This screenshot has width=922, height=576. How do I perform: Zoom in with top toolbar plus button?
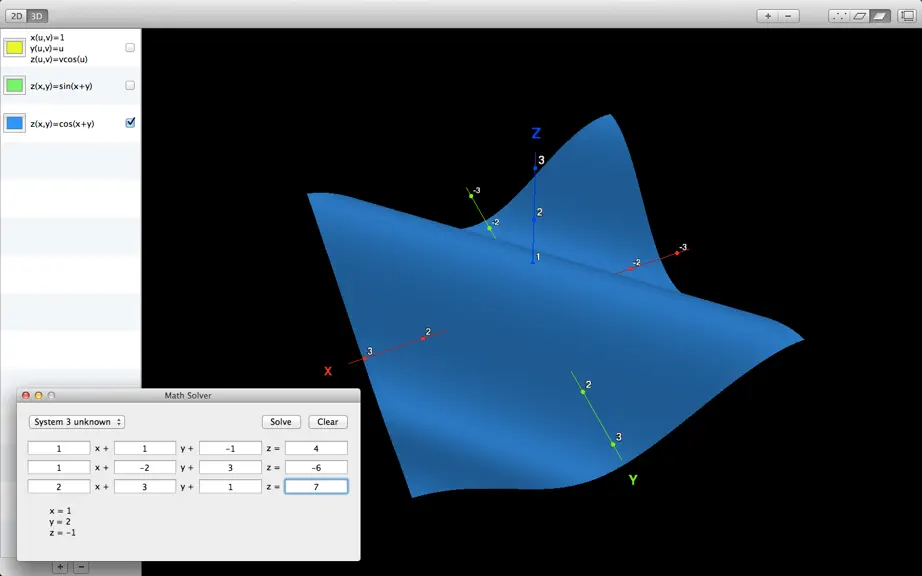[x=767, y=16]
